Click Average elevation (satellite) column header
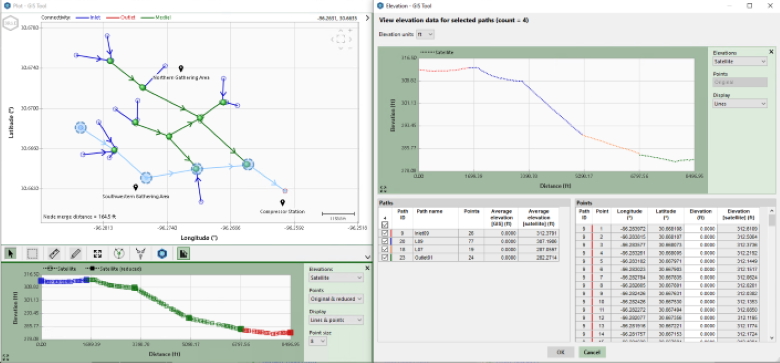 [538, 218]
